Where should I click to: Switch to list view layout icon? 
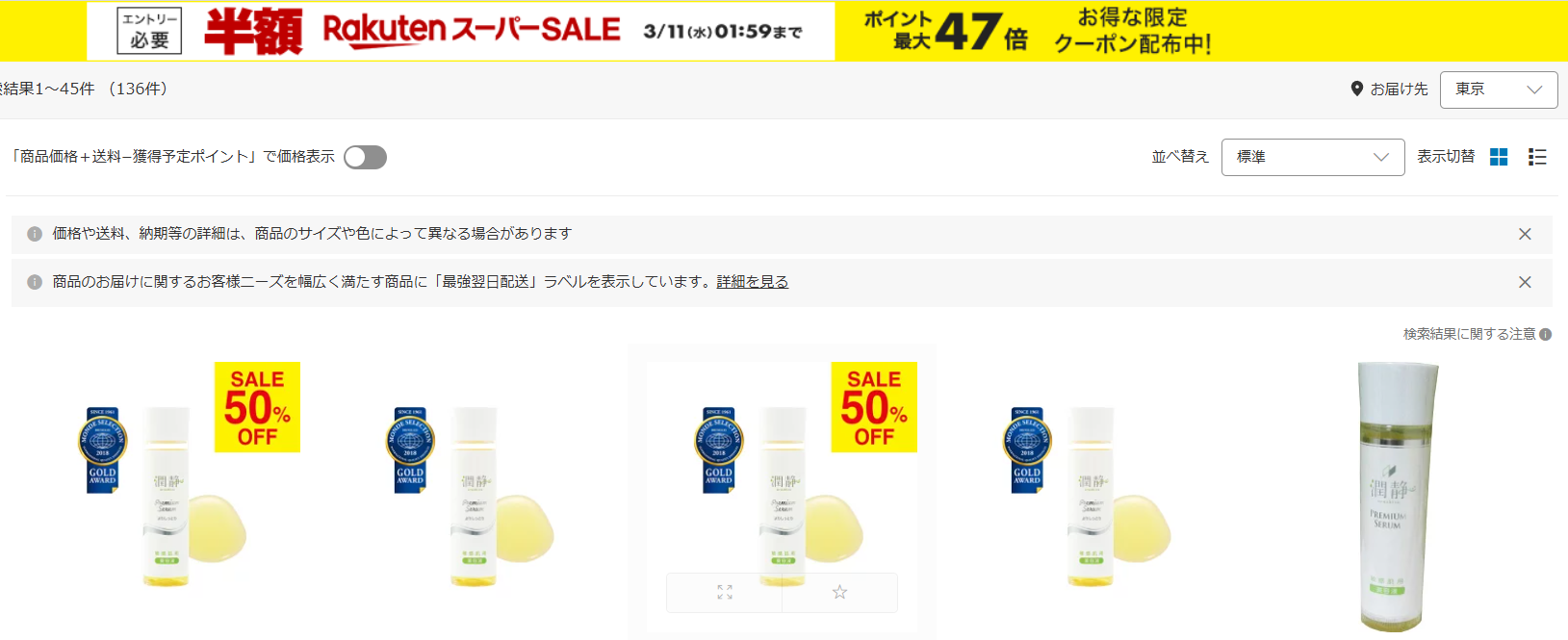pyautogui.click(x=1537, y=157)
